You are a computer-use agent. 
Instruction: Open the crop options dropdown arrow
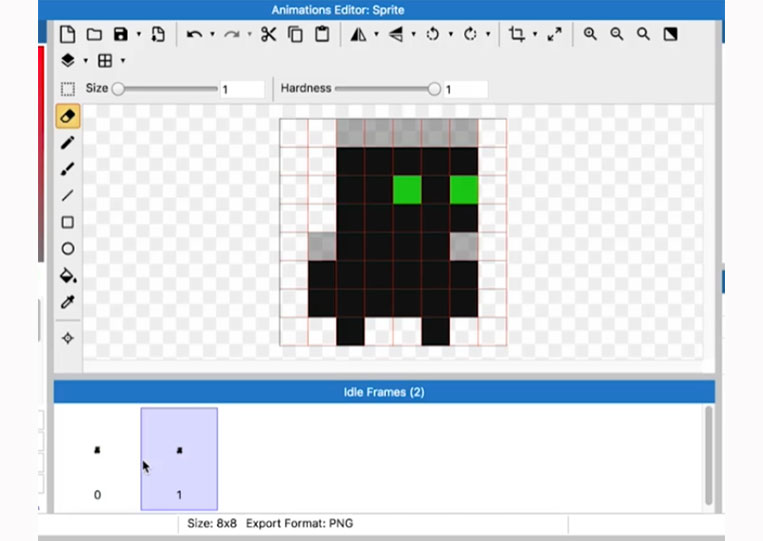point(535,35)
